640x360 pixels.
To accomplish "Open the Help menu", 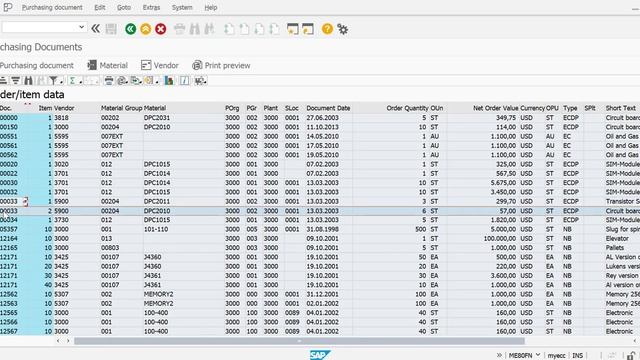I will (x=211, y=7).
